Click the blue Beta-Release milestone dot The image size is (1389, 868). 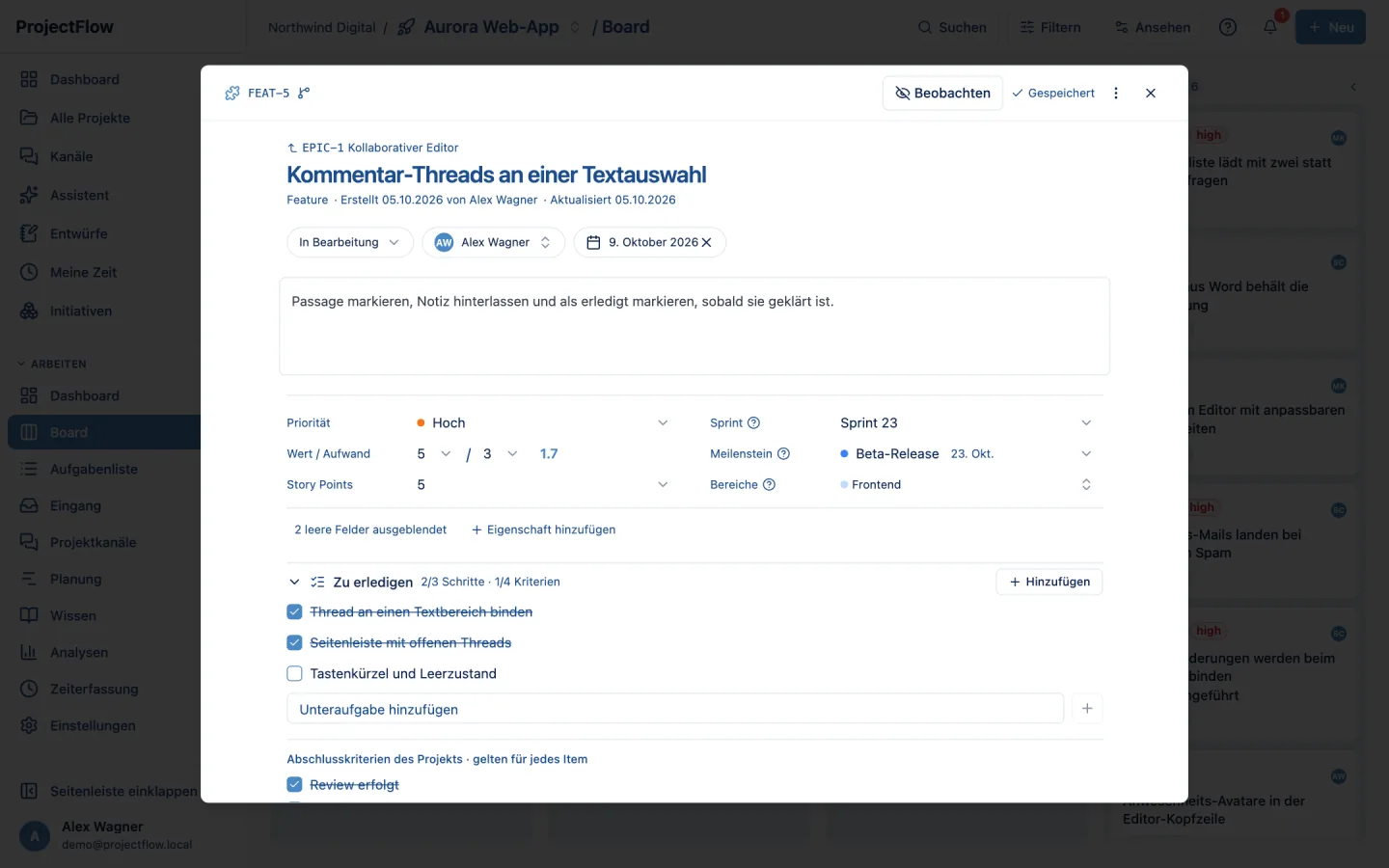pyautogui.click(x=844, y=453)
